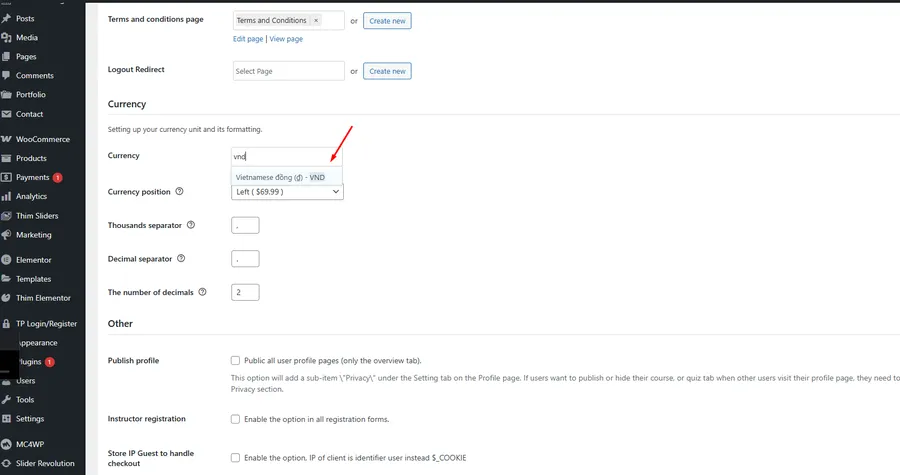Click the Decimal separator input field
This screenshot has height=475, width=900.
[245, 259]
